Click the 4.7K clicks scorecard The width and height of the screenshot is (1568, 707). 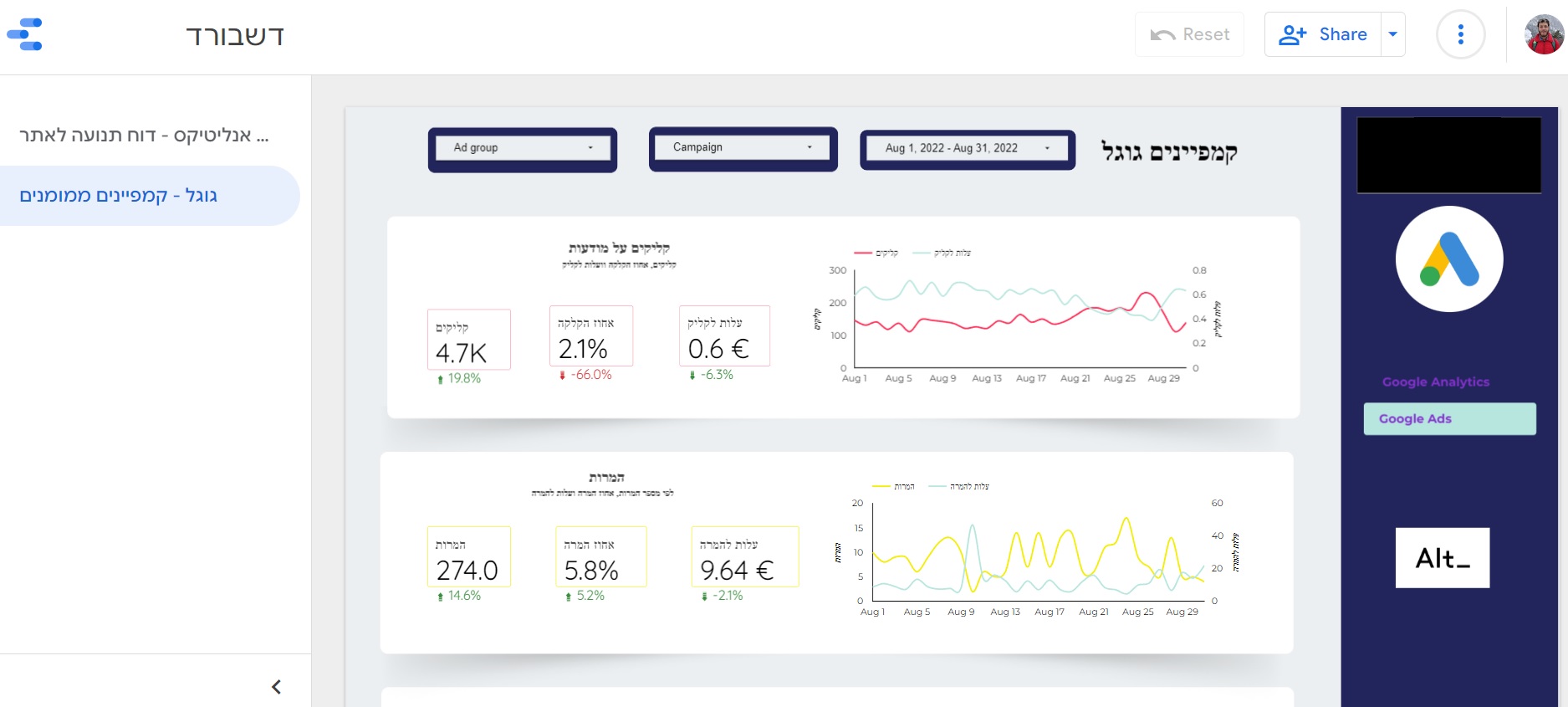click(468, 341)
